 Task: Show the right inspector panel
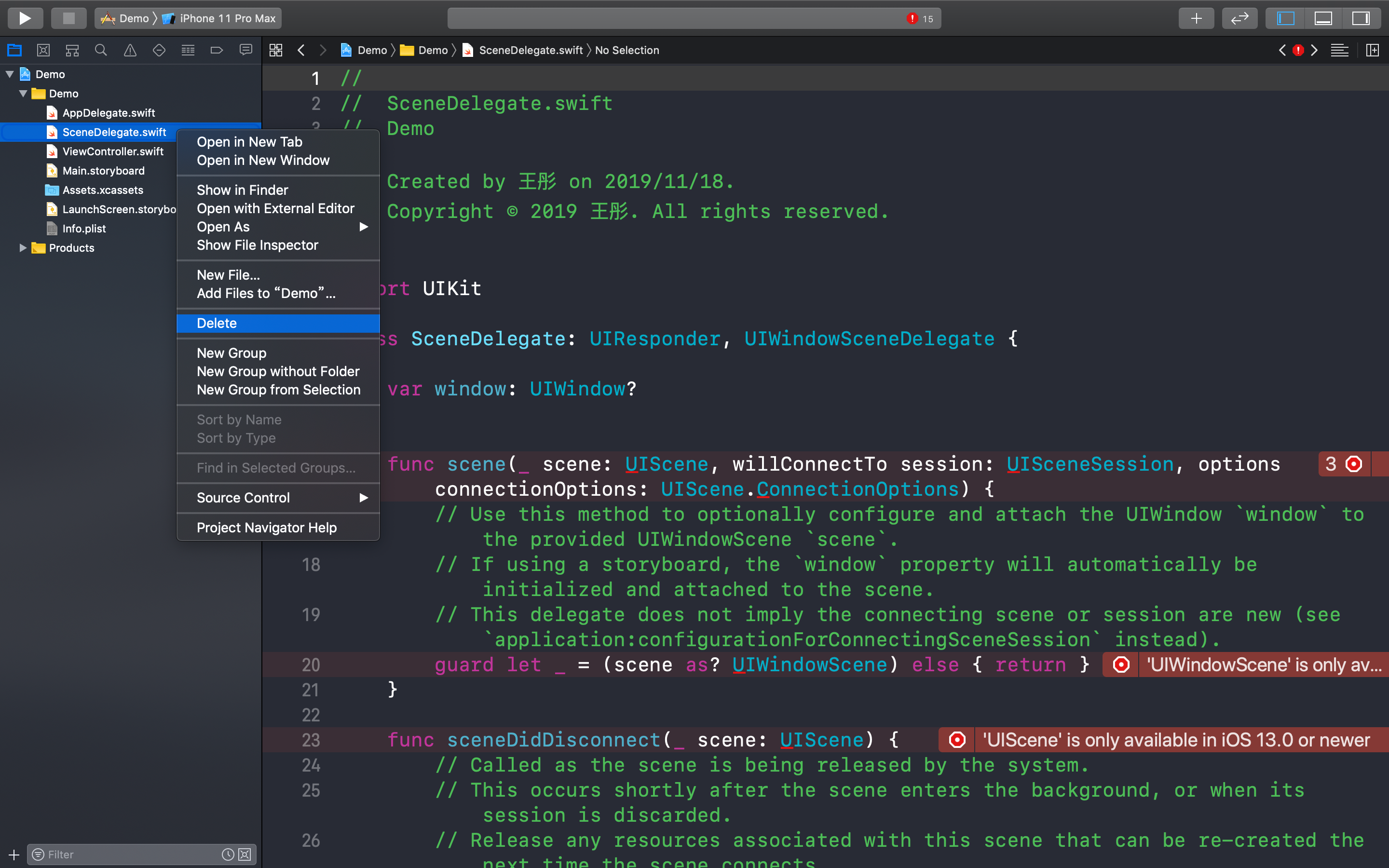click(x=1362, y=18)
